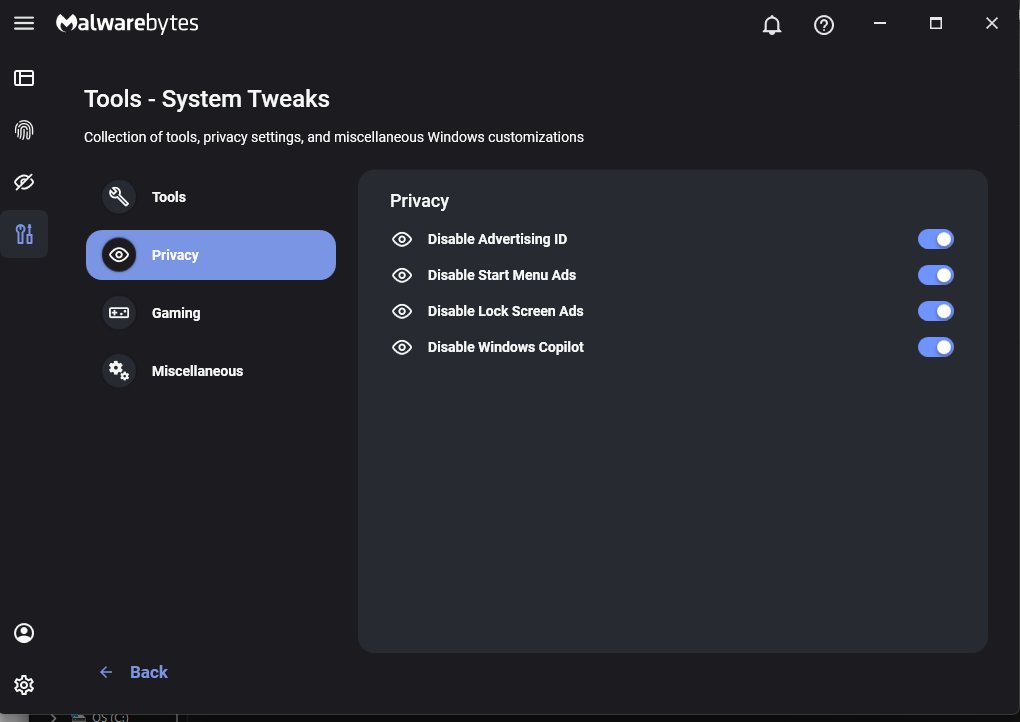Screen dimensions: 1020x722
Task: Open the Miscellaneous category
Action: (x=211, y=371)
